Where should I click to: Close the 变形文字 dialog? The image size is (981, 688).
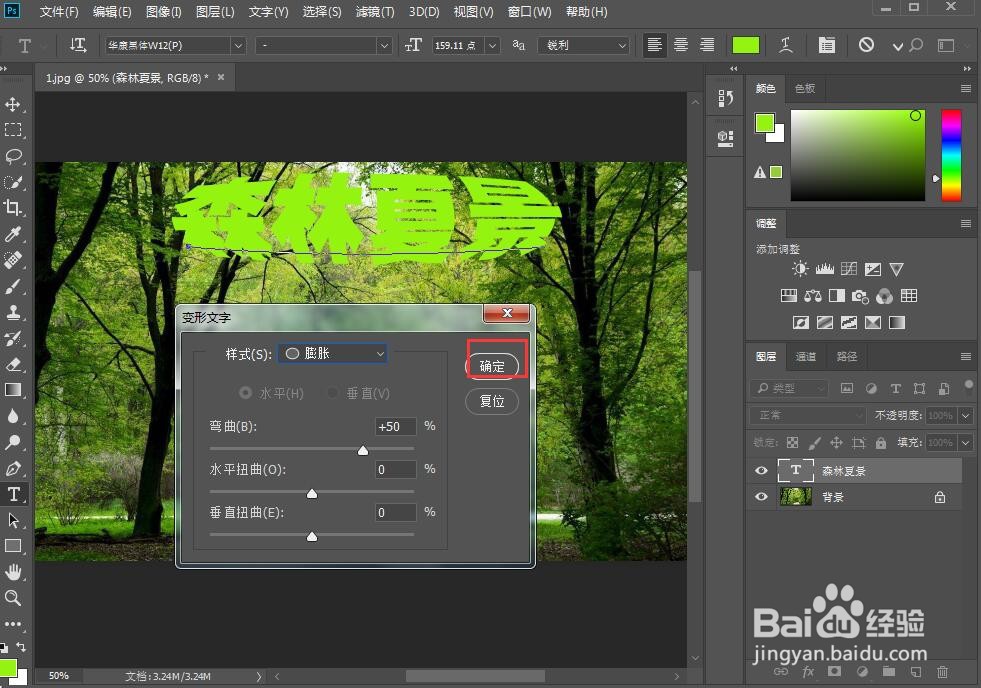click(507, 313)
